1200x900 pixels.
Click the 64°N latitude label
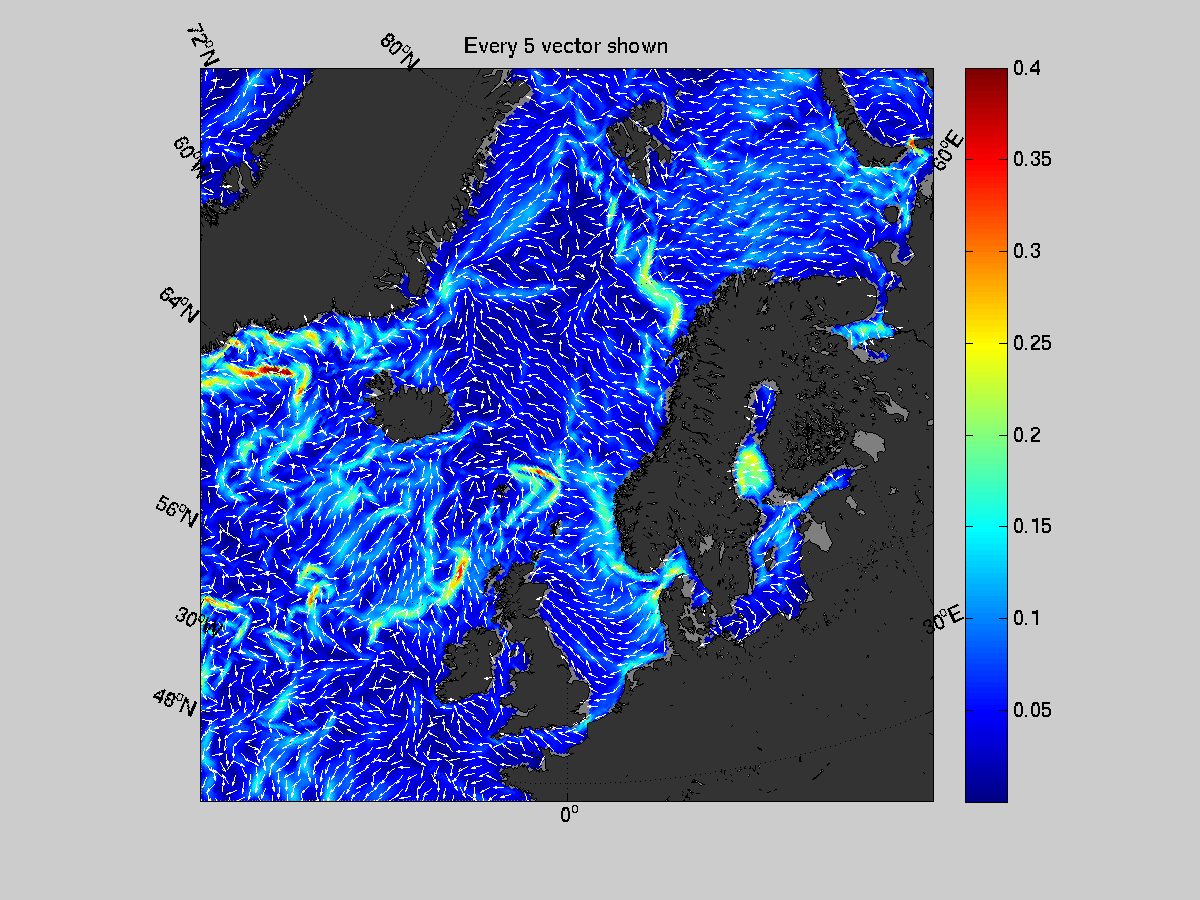[x=179, y=304]
